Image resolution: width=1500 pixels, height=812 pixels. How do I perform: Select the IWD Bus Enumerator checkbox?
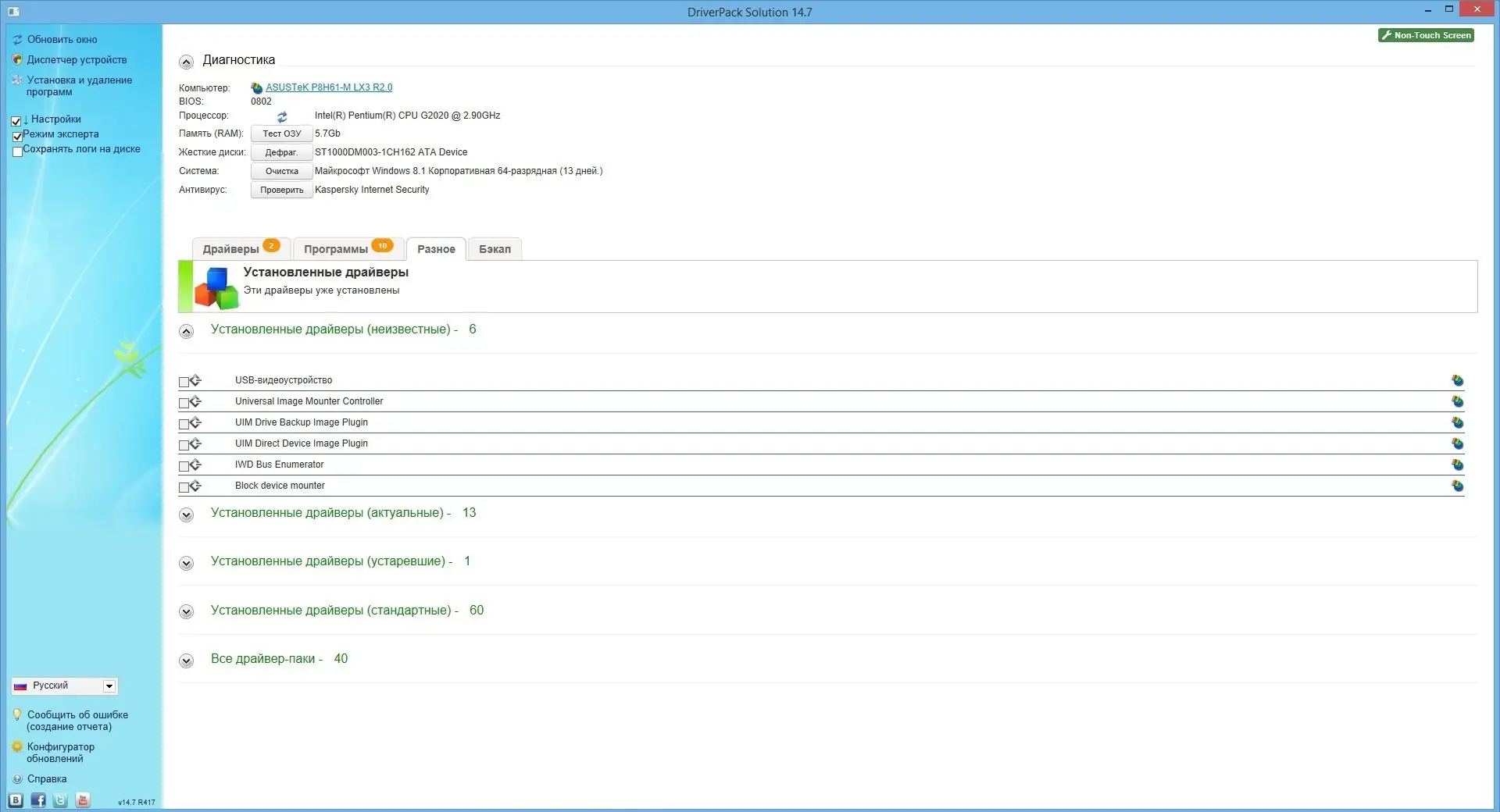coord(184,466)
